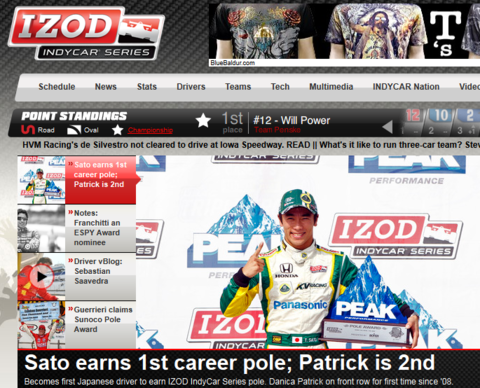Select the Road standings icon

pos(28,130)
